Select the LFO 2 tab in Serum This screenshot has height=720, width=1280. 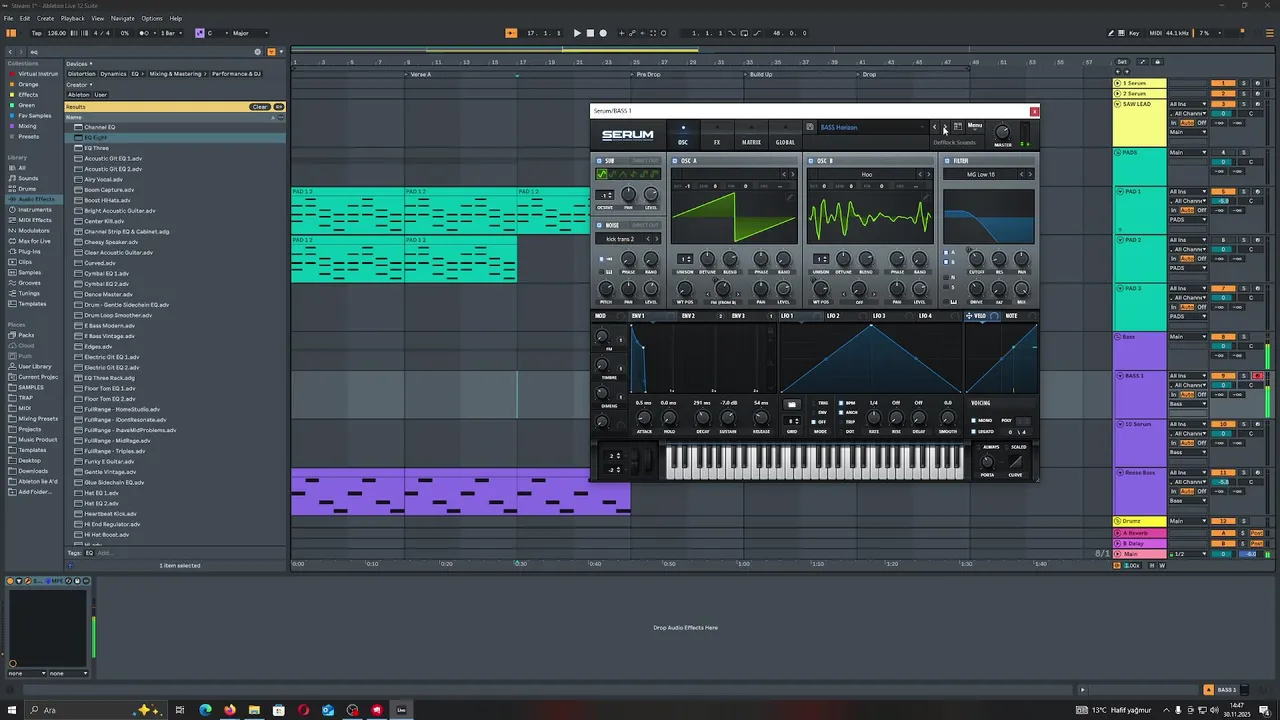[x=833, y=316]
